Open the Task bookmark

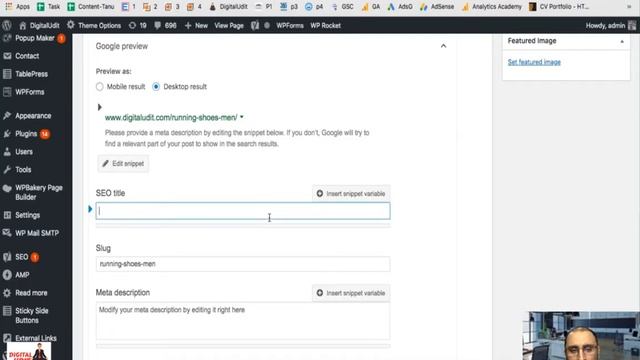click(48, 7)
